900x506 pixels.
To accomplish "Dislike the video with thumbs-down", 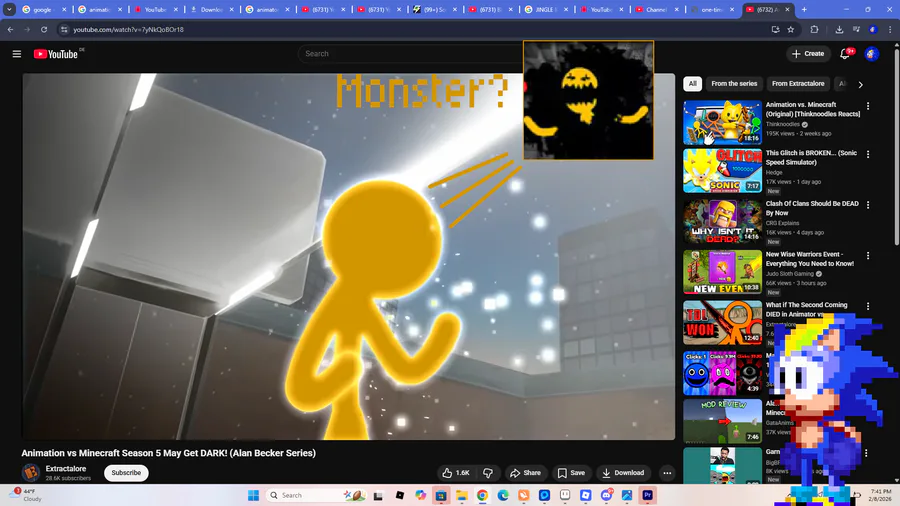I will (488, 473).
